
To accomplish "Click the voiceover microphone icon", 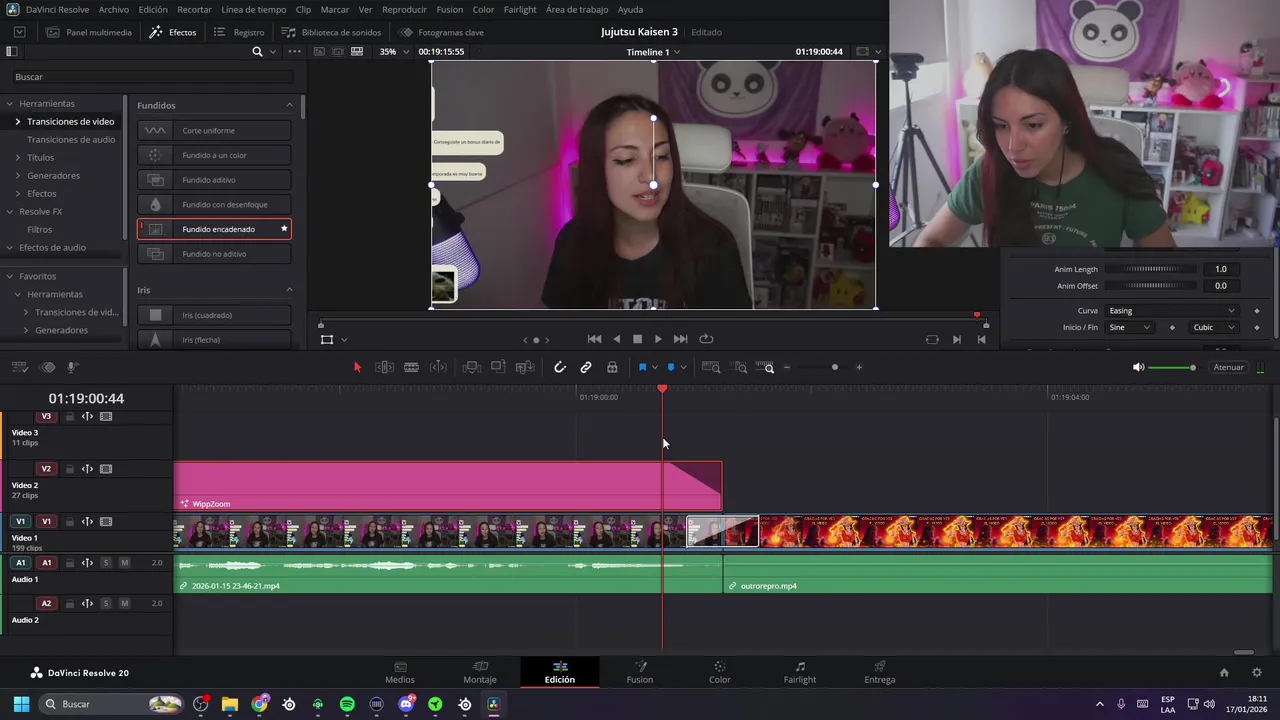I will tap(72, 367).
